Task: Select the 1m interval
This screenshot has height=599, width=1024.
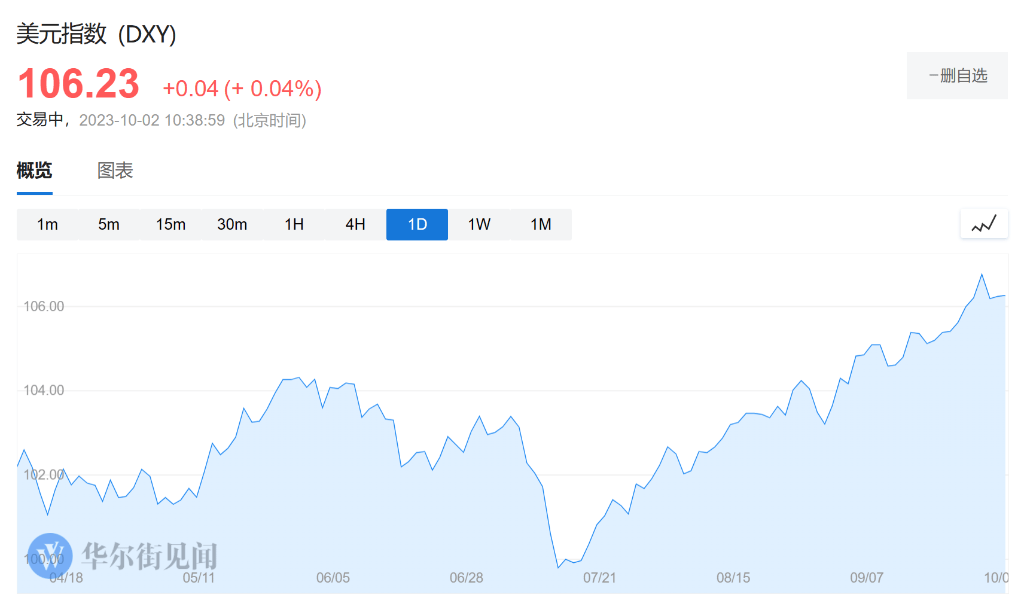Action: tap(47, 224)
